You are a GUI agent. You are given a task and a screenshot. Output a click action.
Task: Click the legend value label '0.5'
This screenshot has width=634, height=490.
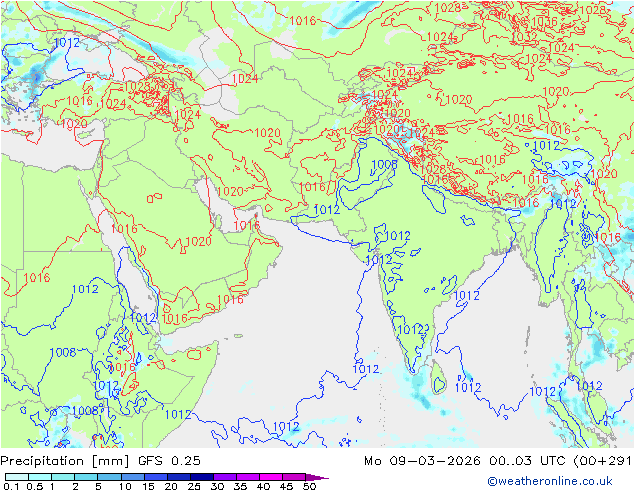point(34,486)
